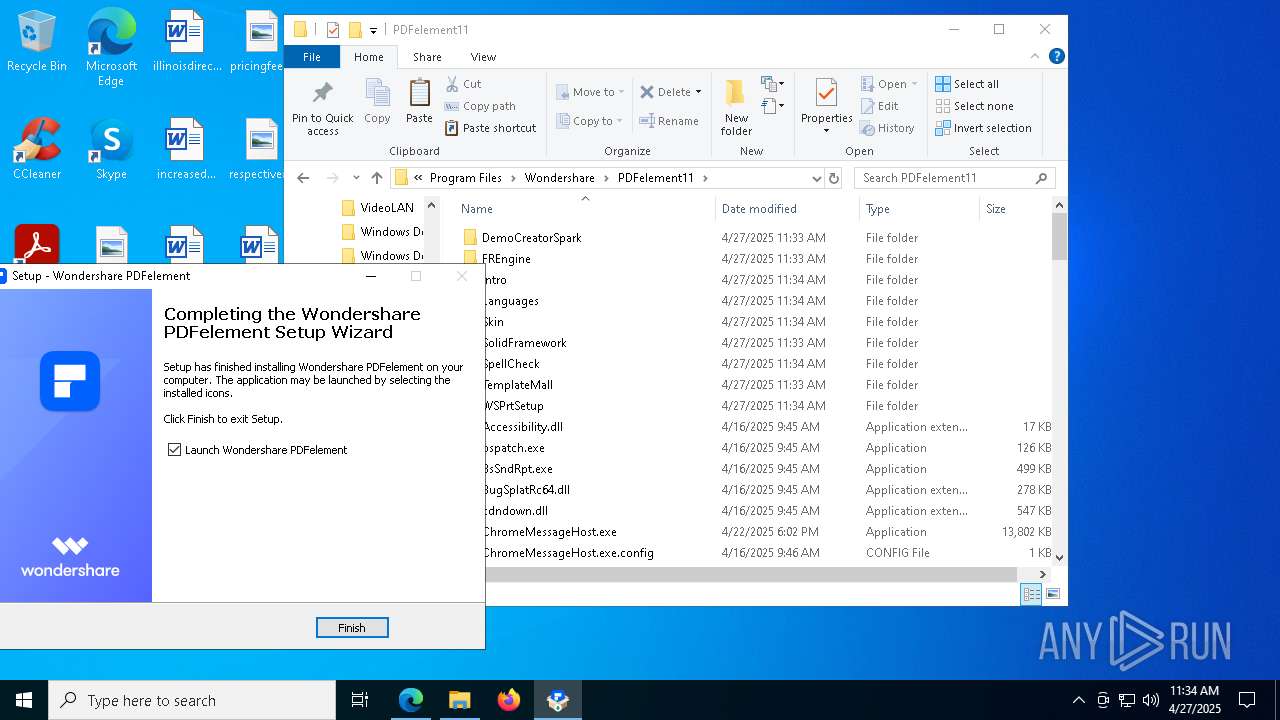This screenshot has height=720, width=1280.
Task: Open Skype desktop shortcut
Action: pyautogui.click(x=111, y=149)
